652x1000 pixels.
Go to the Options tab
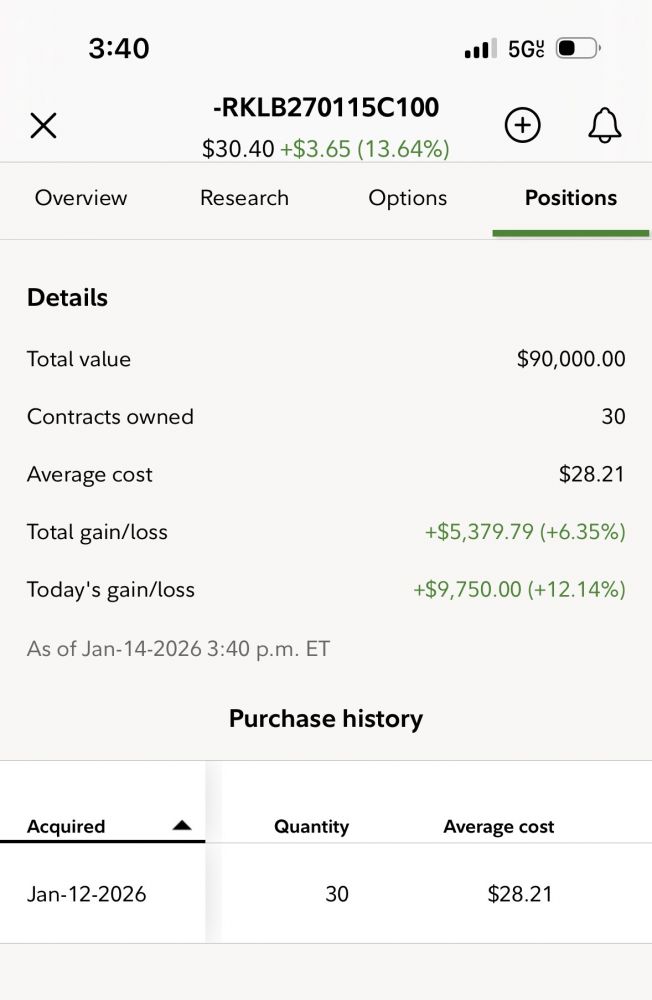408,198
